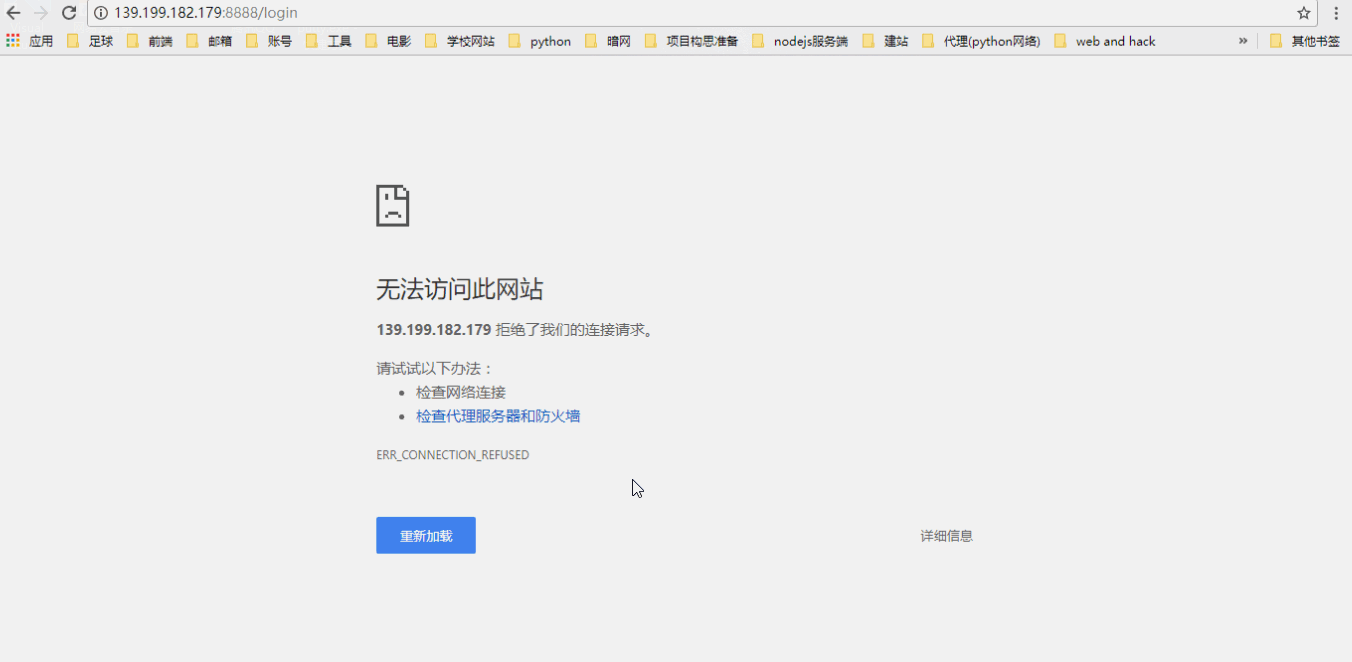Show hidden bookmarks with the » chevron
The image size is (1352, 662).
click(1243, 41)
